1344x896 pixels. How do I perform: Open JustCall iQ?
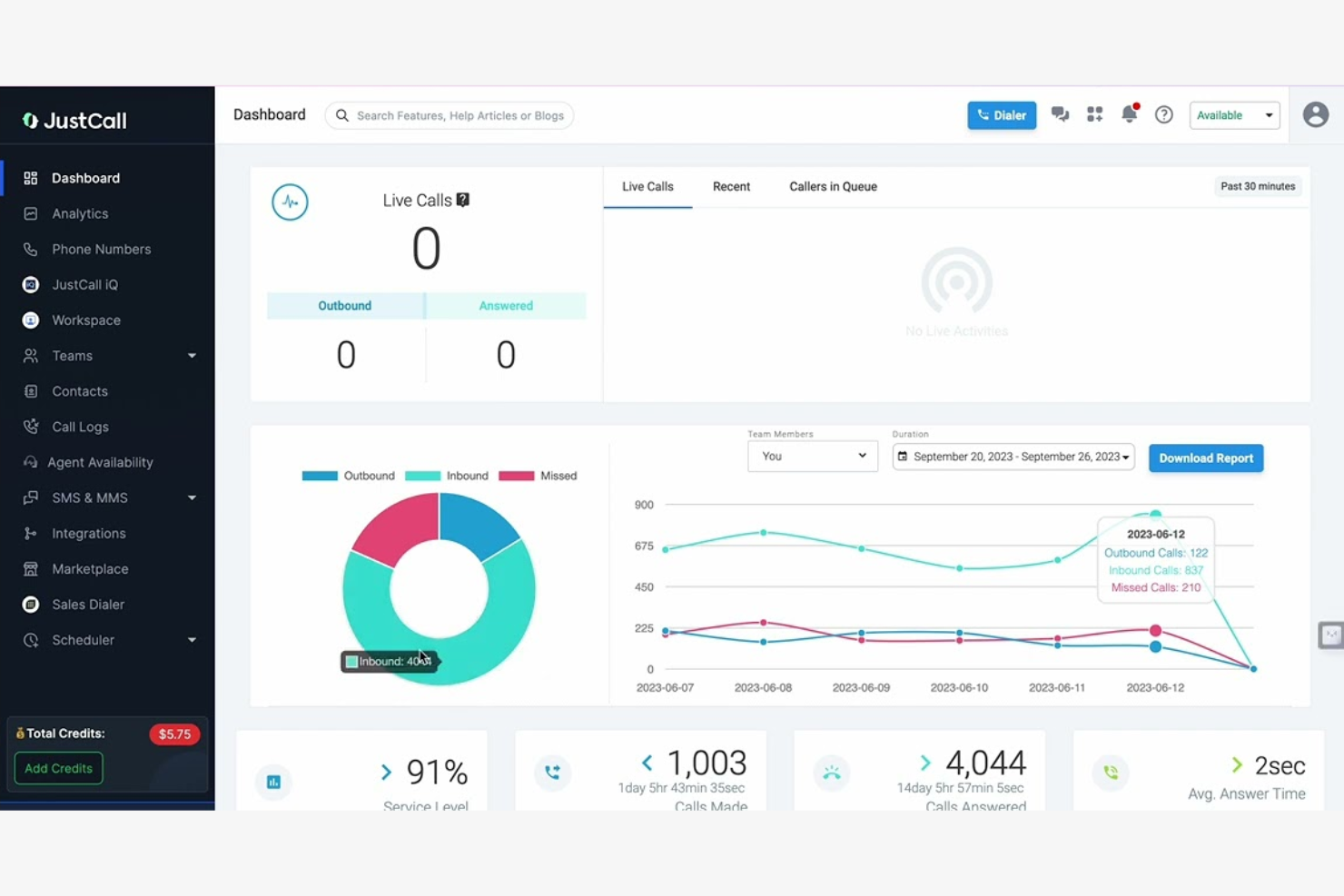(x=84, y=284)
